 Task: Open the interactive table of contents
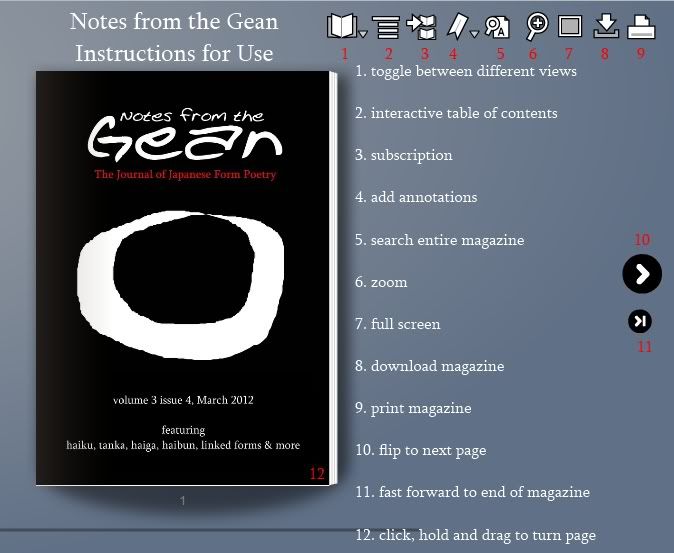[x=385, y=27]
